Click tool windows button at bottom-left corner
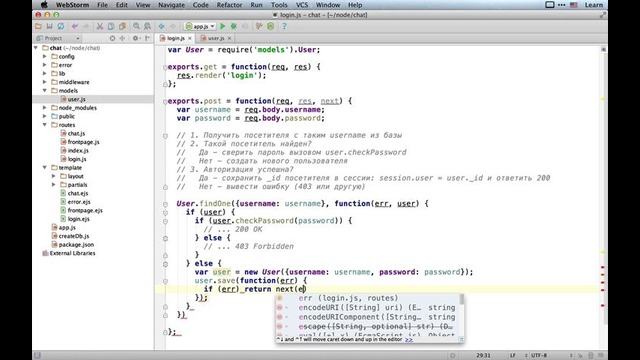 [37, 356]
